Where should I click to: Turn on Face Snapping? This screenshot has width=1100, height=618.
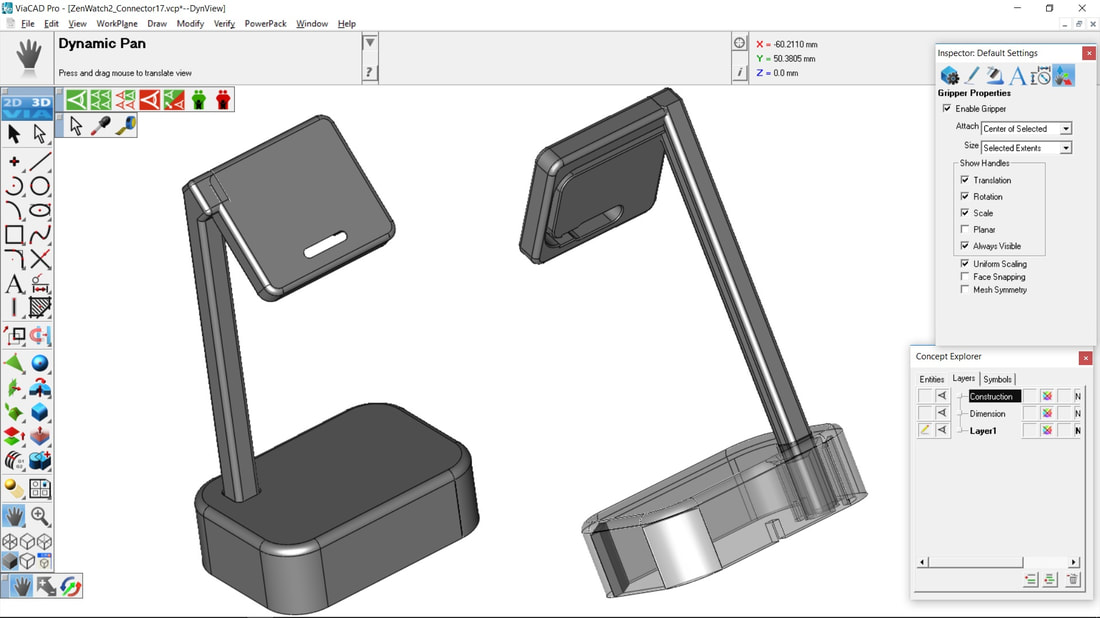965,277
